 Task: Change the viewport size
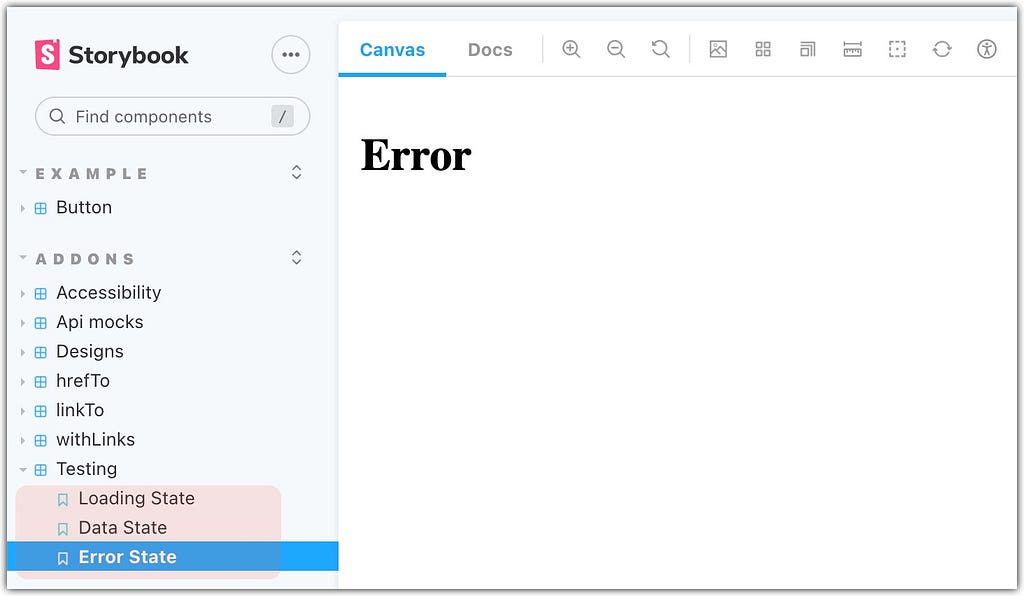click(807, 48)
